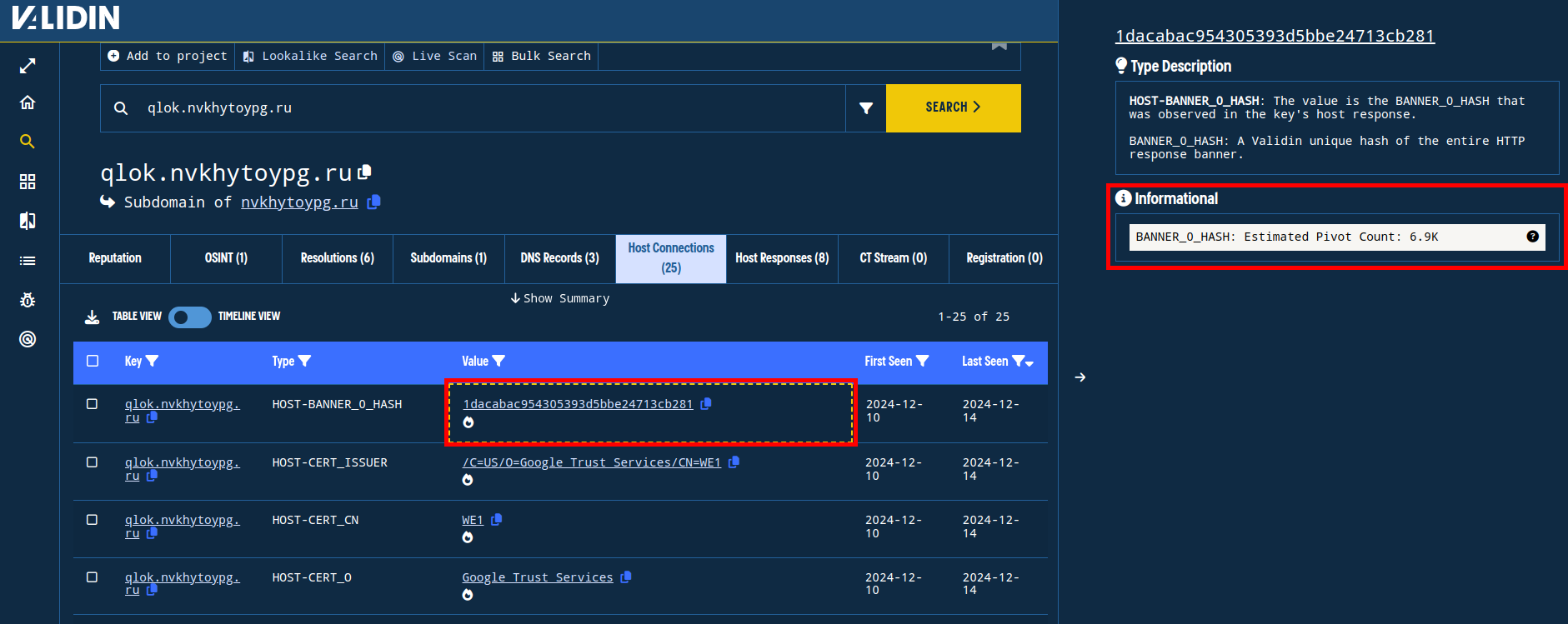Image resolution: width=1568 pixels, height=624 pixels.
Task: Open Lookalike search from sidebar icon
Action: coord(28,221)
